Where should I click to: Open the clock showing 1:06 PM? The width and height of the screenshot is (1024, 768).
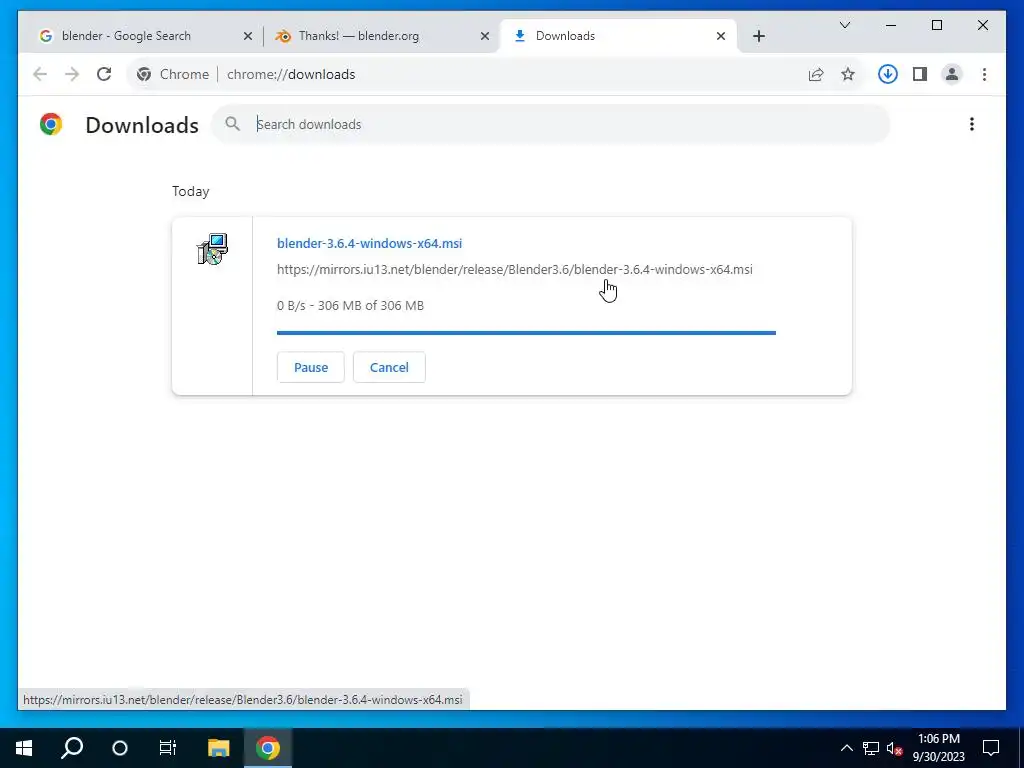click(x=938, y=748)
